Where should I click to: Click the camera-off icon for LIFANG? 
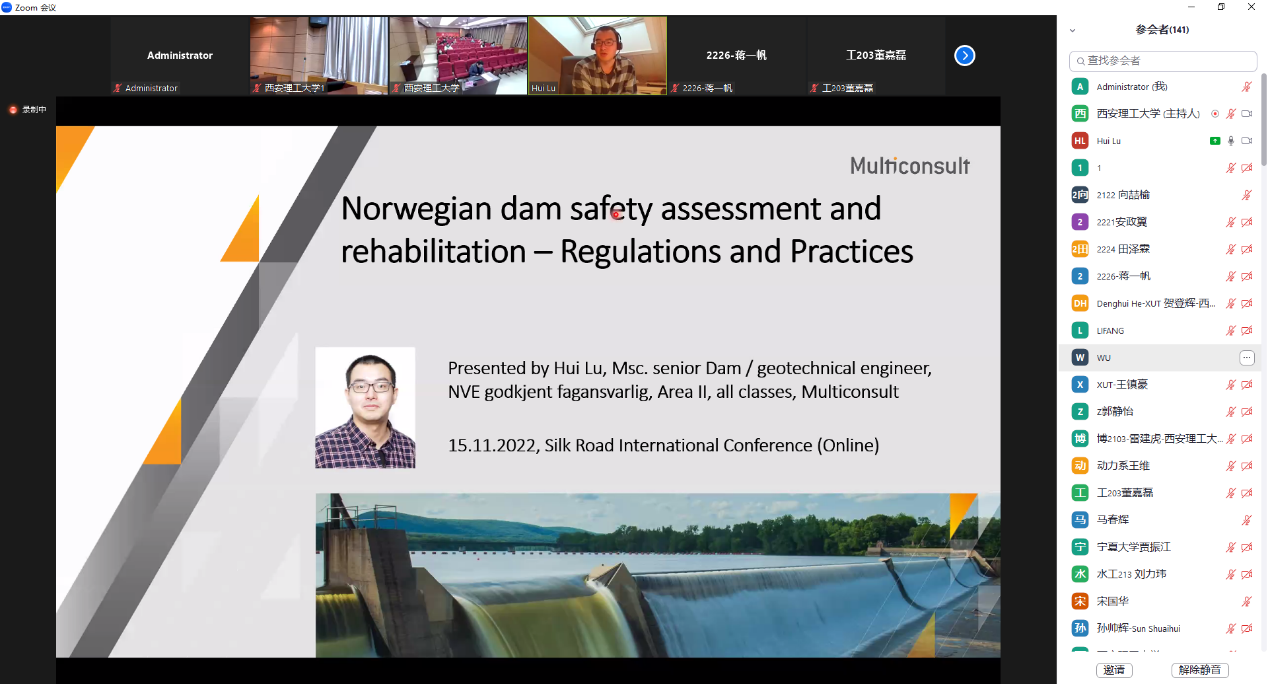(1247, 331)
